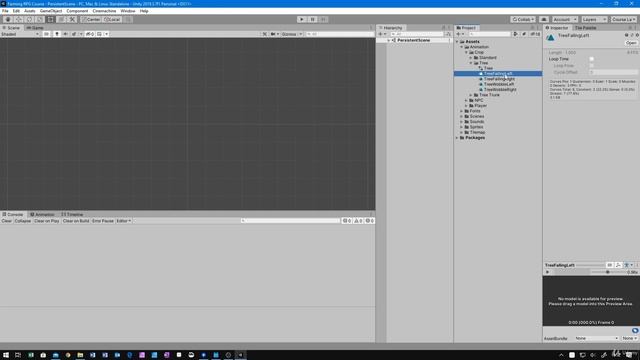
Task: Open the Collab dropdown
Action: 523,20
